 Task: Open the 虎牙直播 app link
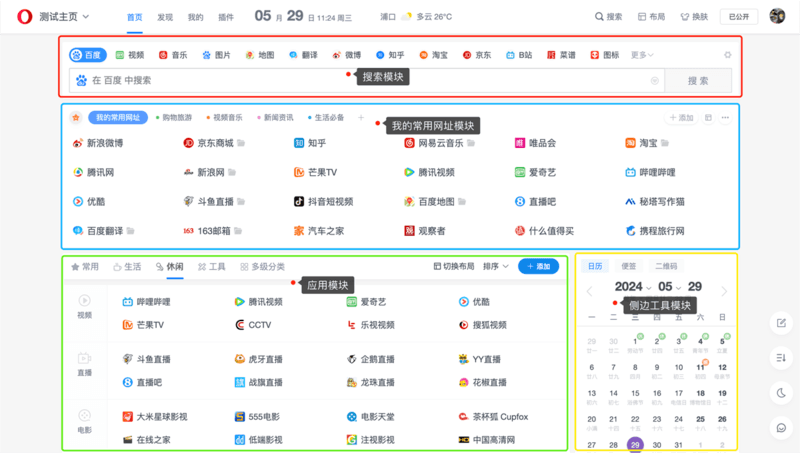pyautogui.click(x=259, y=360)
